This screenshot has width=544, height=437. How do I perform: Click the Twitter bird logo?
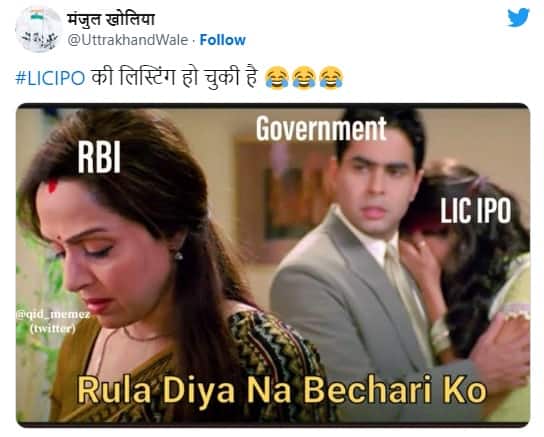pos(518,17)
